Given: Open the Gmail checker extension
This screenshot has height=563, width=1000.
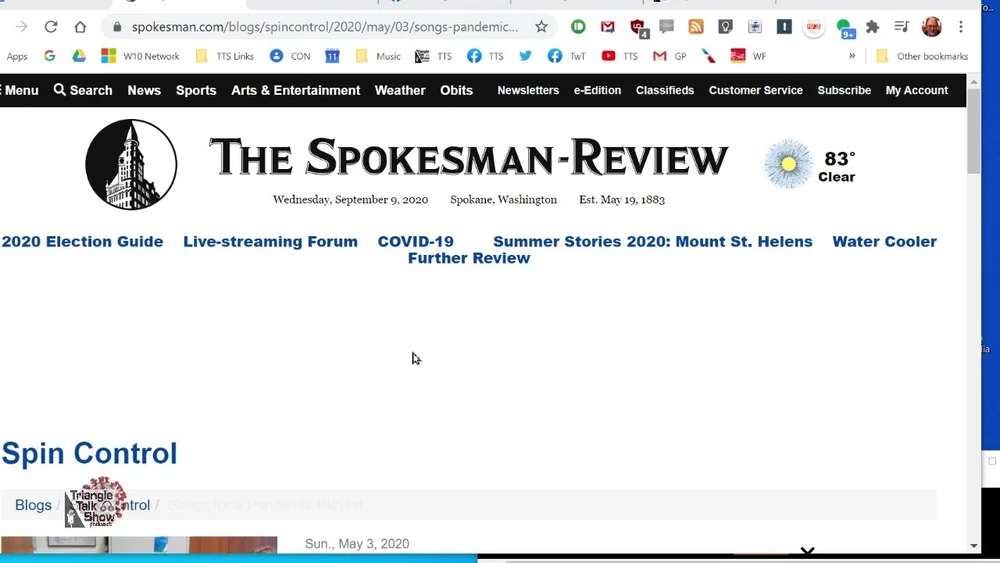Looking at the screenshot, I should tap(608, 27).
